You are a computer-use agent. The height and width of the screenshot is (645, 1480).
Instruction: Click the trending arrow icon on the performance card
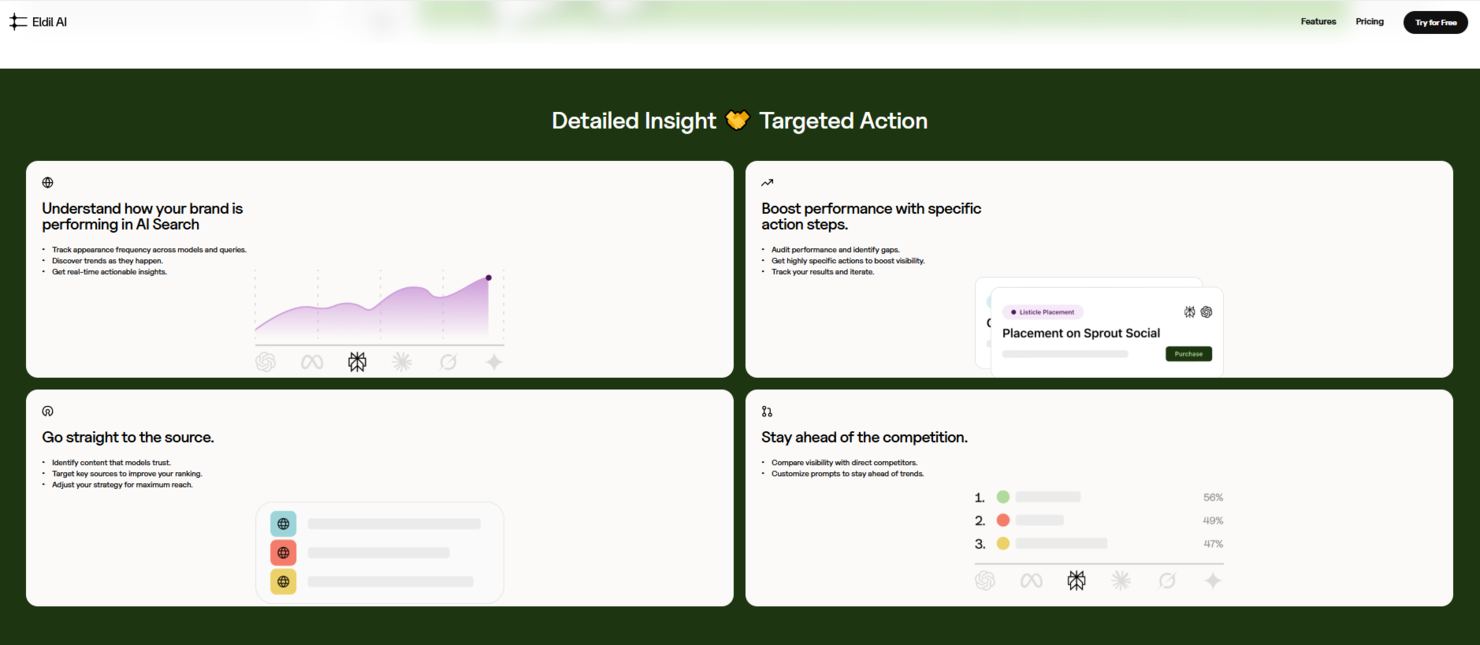(766, 182)
